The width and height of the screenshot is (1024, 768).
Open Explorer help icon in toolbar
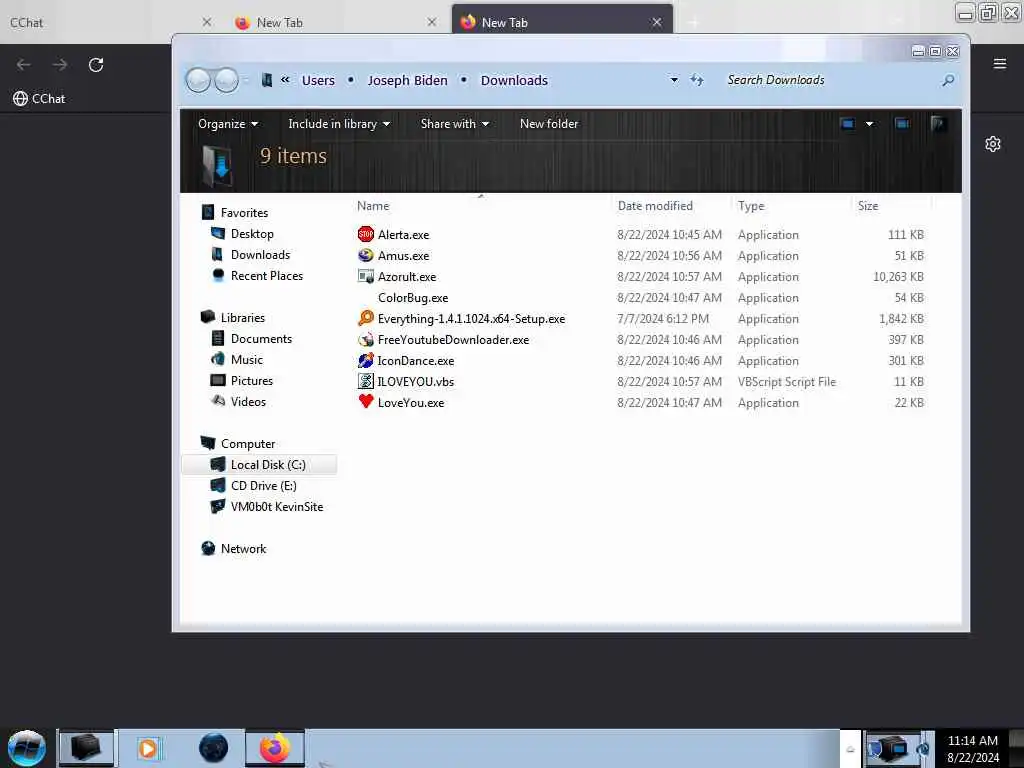(x=938, y=123)
